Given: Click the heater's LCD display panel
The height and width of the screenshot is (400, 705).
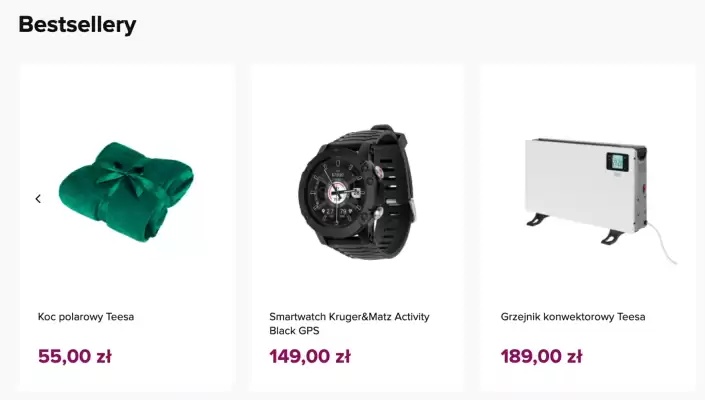Looking at the screenshot, I should pos(617,162).
